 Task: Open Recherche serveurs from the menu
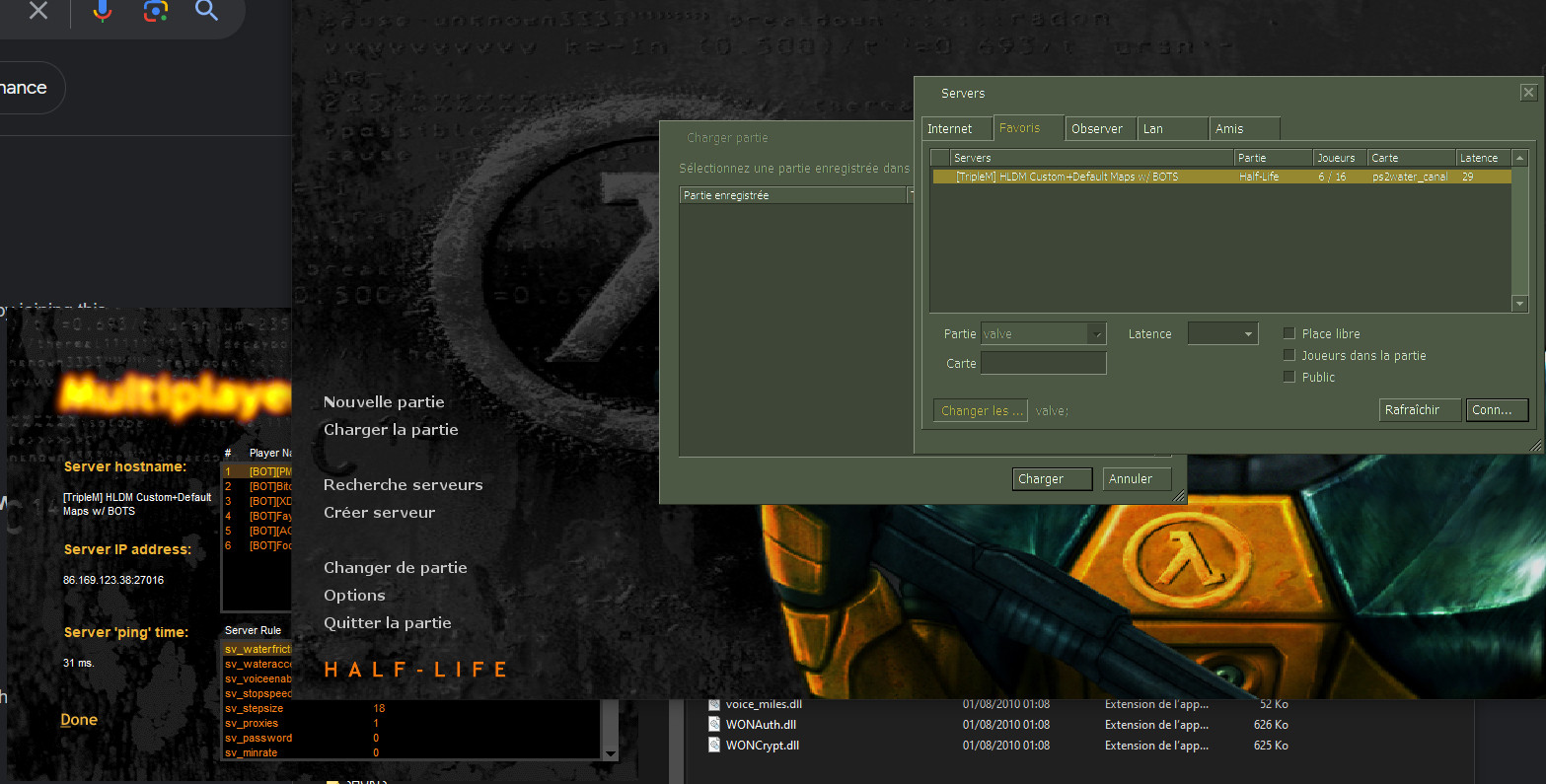403,485
